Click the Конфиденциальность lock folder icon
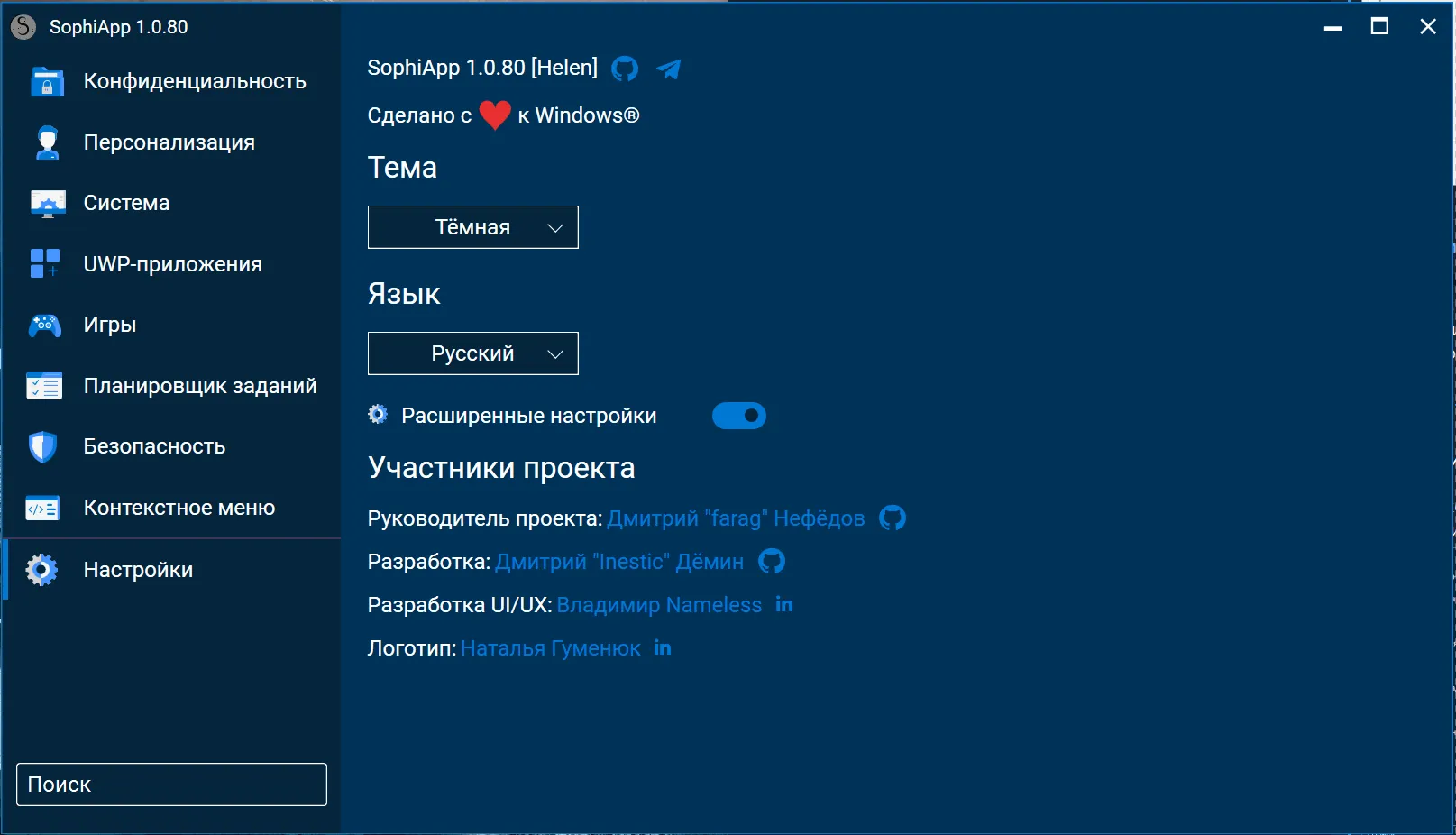This screenshot has height=835, width=1456. [x=47, y=82]
